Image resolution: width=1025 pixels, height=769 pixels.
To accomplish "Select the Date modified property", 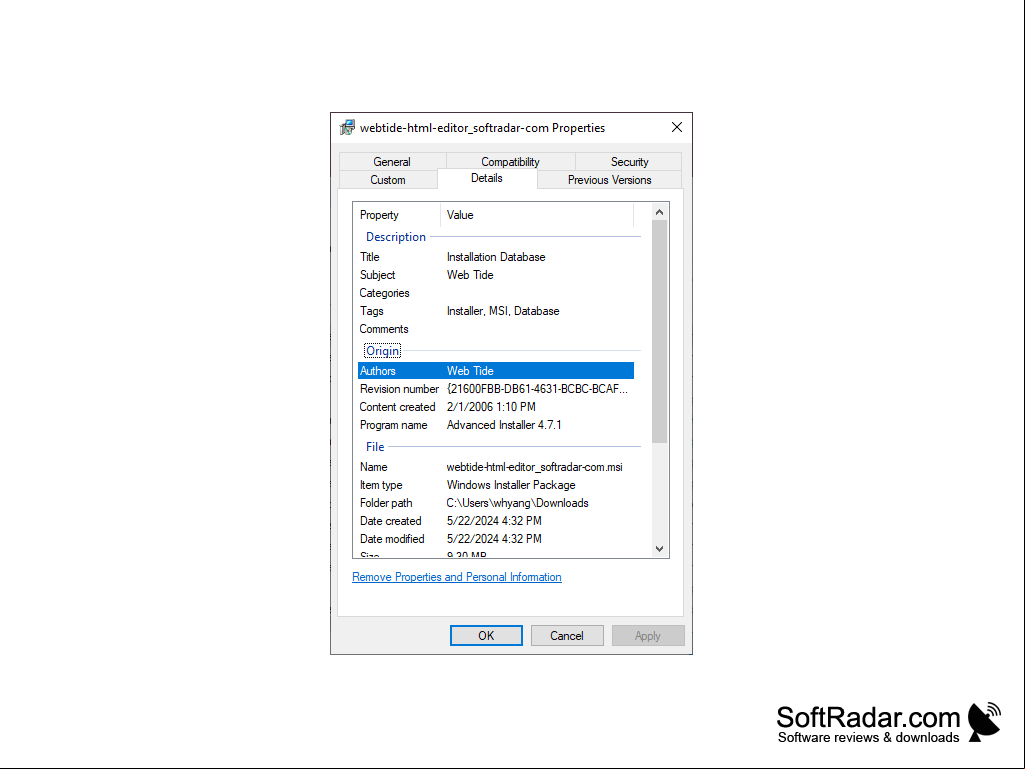I will pyautogui.click(x=392, y=539).
